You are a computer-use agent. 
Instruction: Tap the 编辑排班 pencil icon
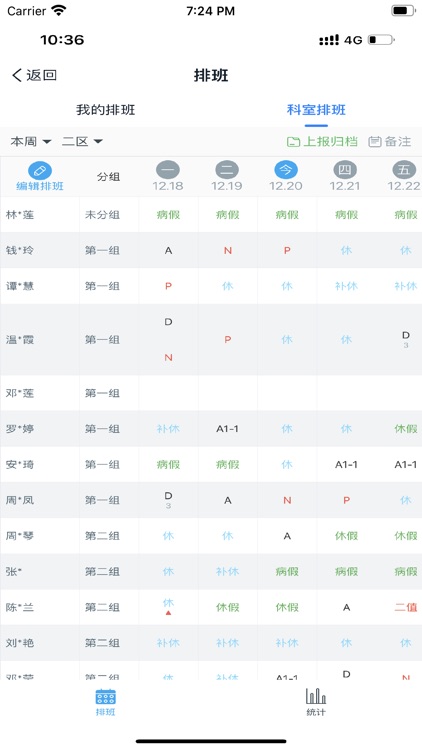click(x=40, y=170)
